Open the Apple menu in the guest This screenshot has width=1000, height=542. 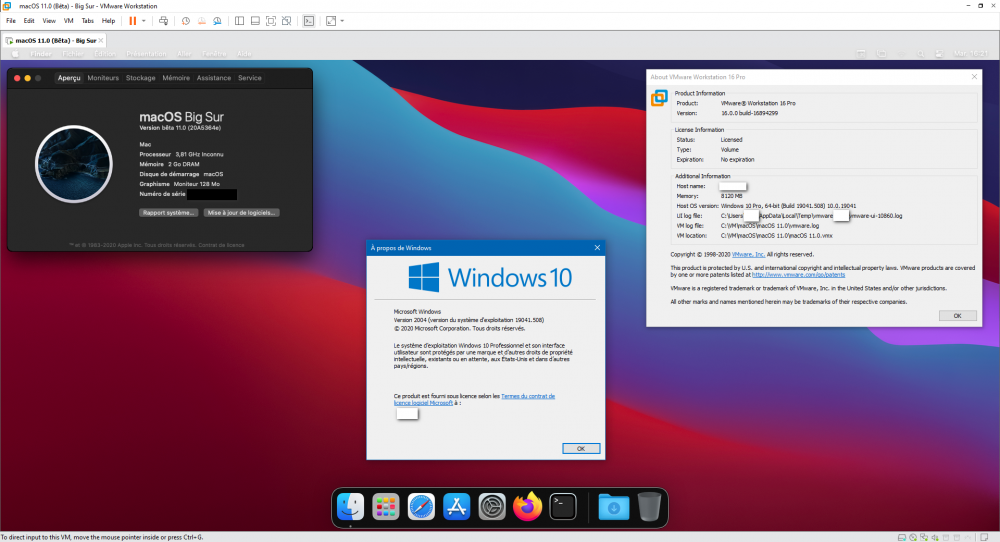(15, 54)
